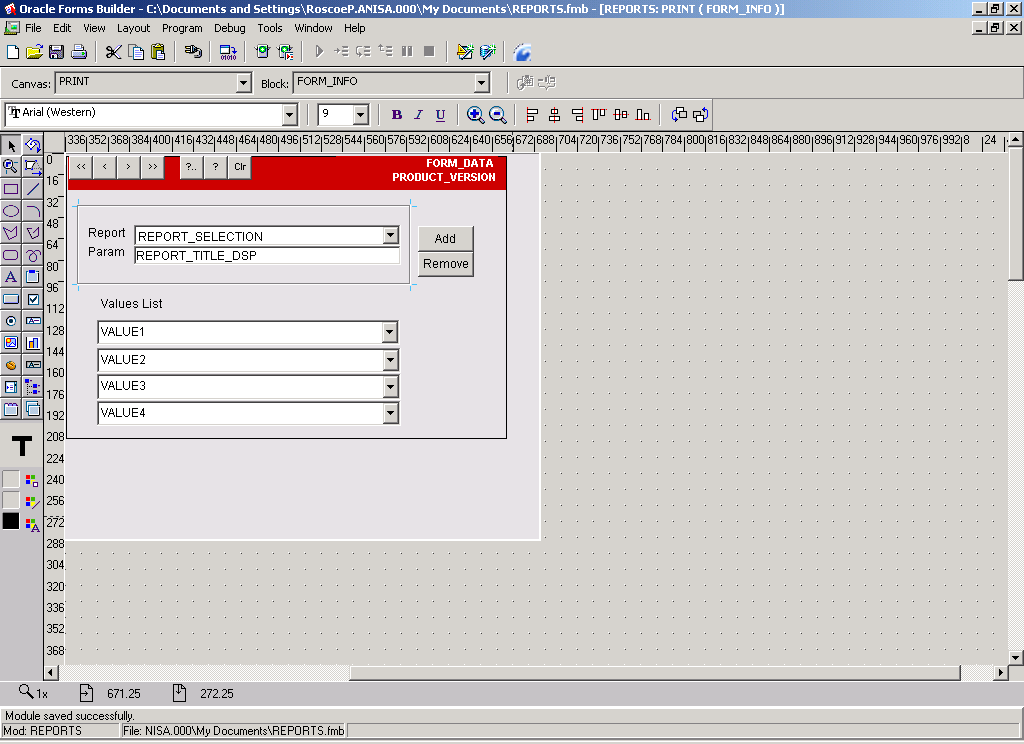Select the Stacked Canvas tool
The height and width of the screenshot is (744, 1024).
[33, 409]
